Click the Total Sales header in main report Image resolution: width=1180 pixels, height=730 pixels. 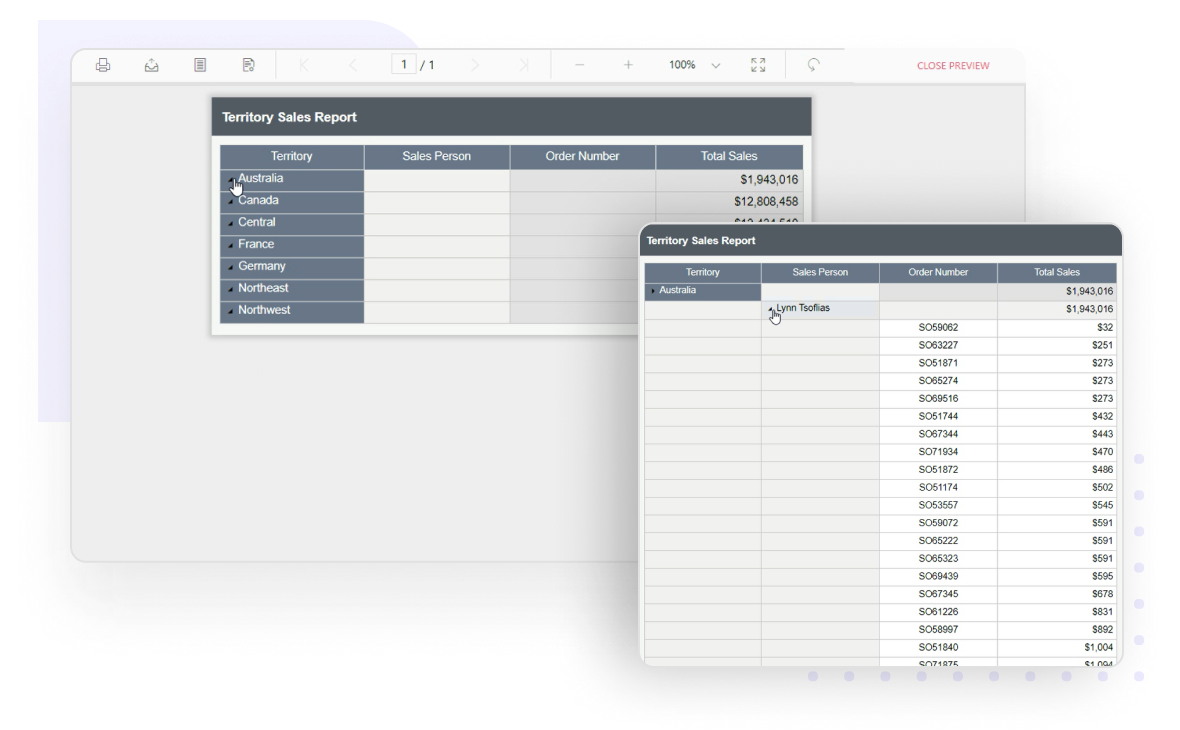(x=729, y=157)
